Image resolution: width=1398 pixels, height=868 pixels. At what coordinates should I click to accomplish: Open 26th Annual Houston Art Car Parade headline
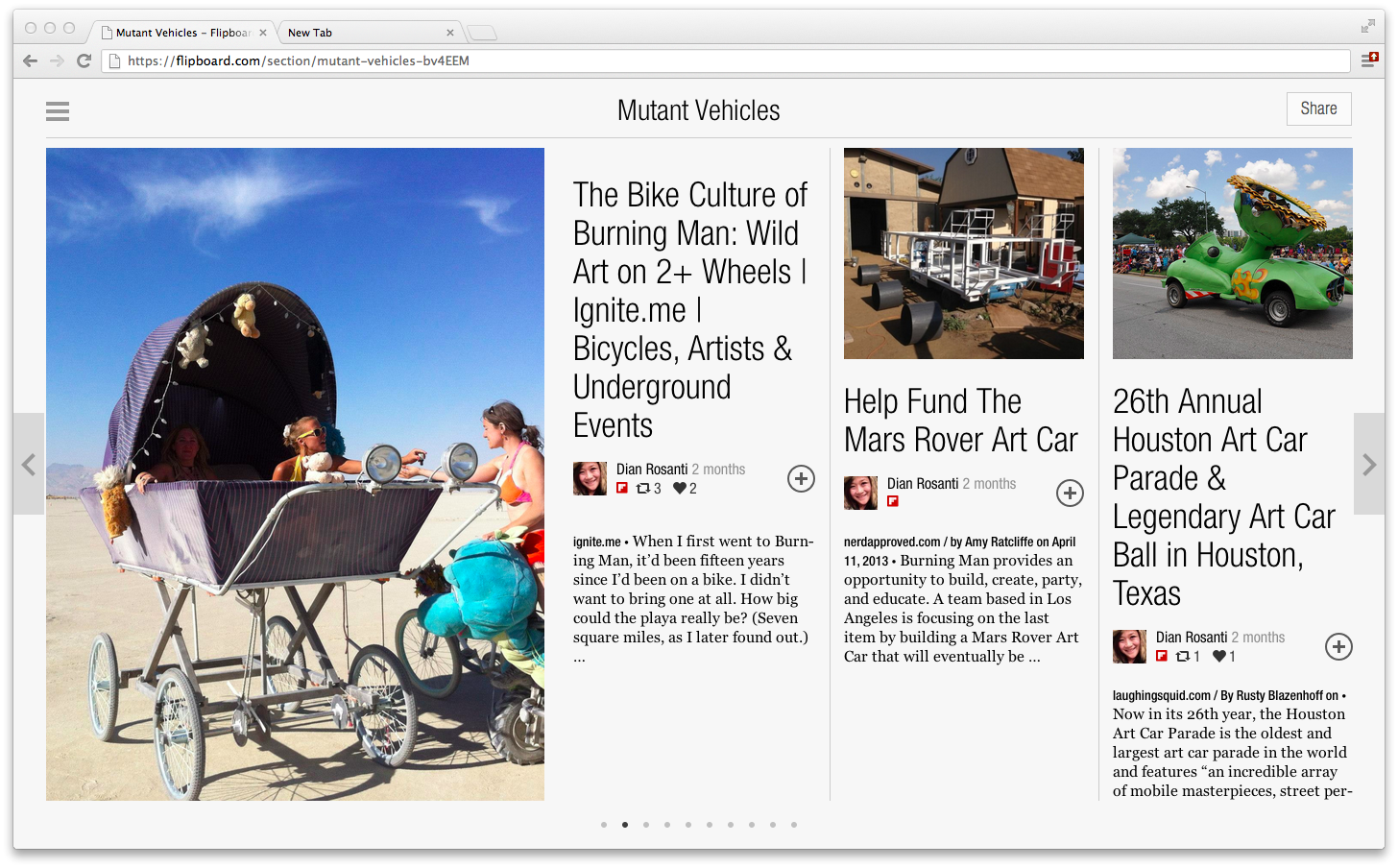point(1224,497)
